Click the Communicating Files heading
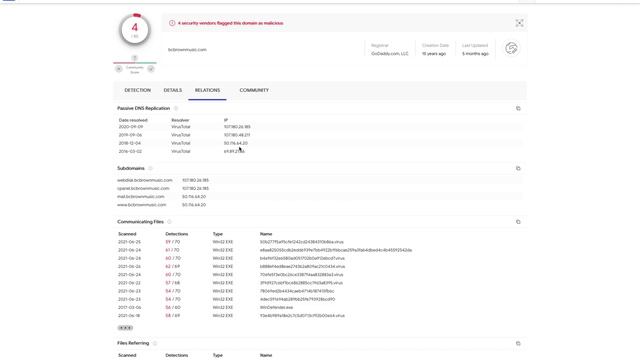Image resolution: width=640 pixels, height=360 pixels. coord(140,222)
